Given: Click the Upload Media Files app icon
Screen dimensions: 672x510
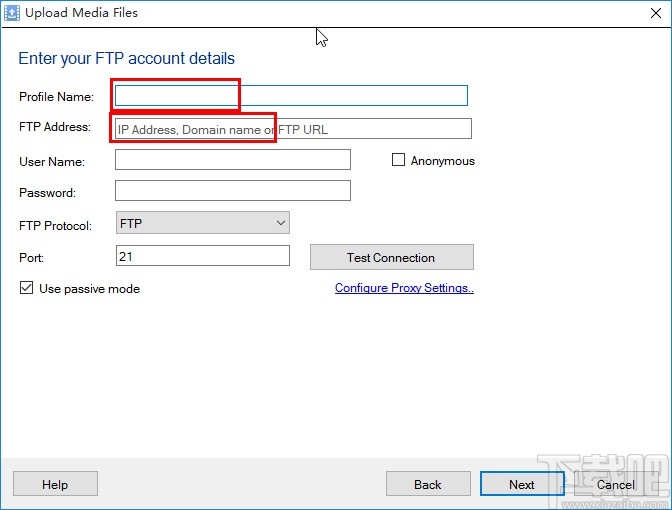Looking at the screenshot, I should coord(11,13).
